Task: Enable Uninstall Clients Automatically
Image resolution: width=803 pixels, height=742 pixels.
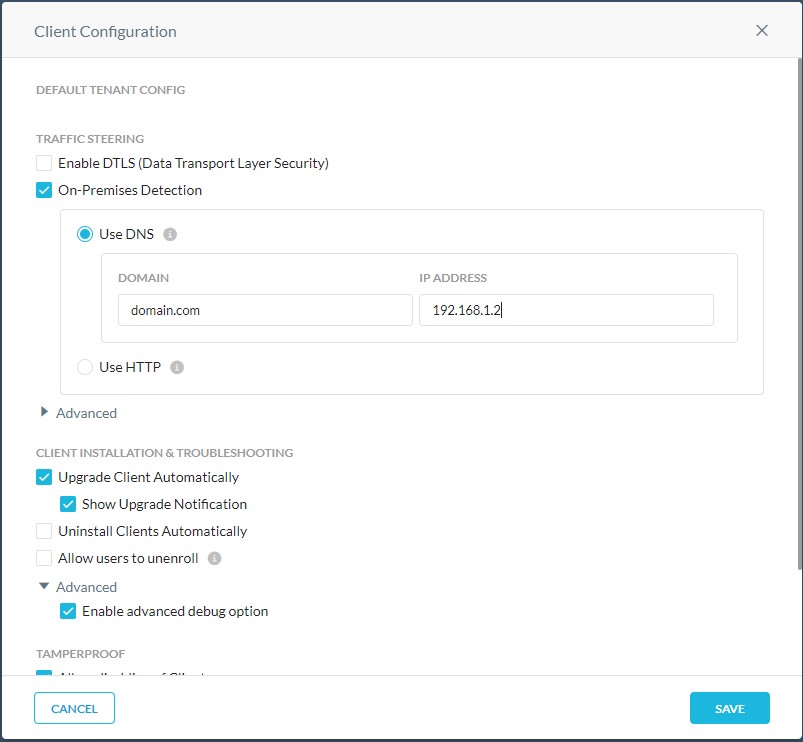Action: [x=43, y=531]
